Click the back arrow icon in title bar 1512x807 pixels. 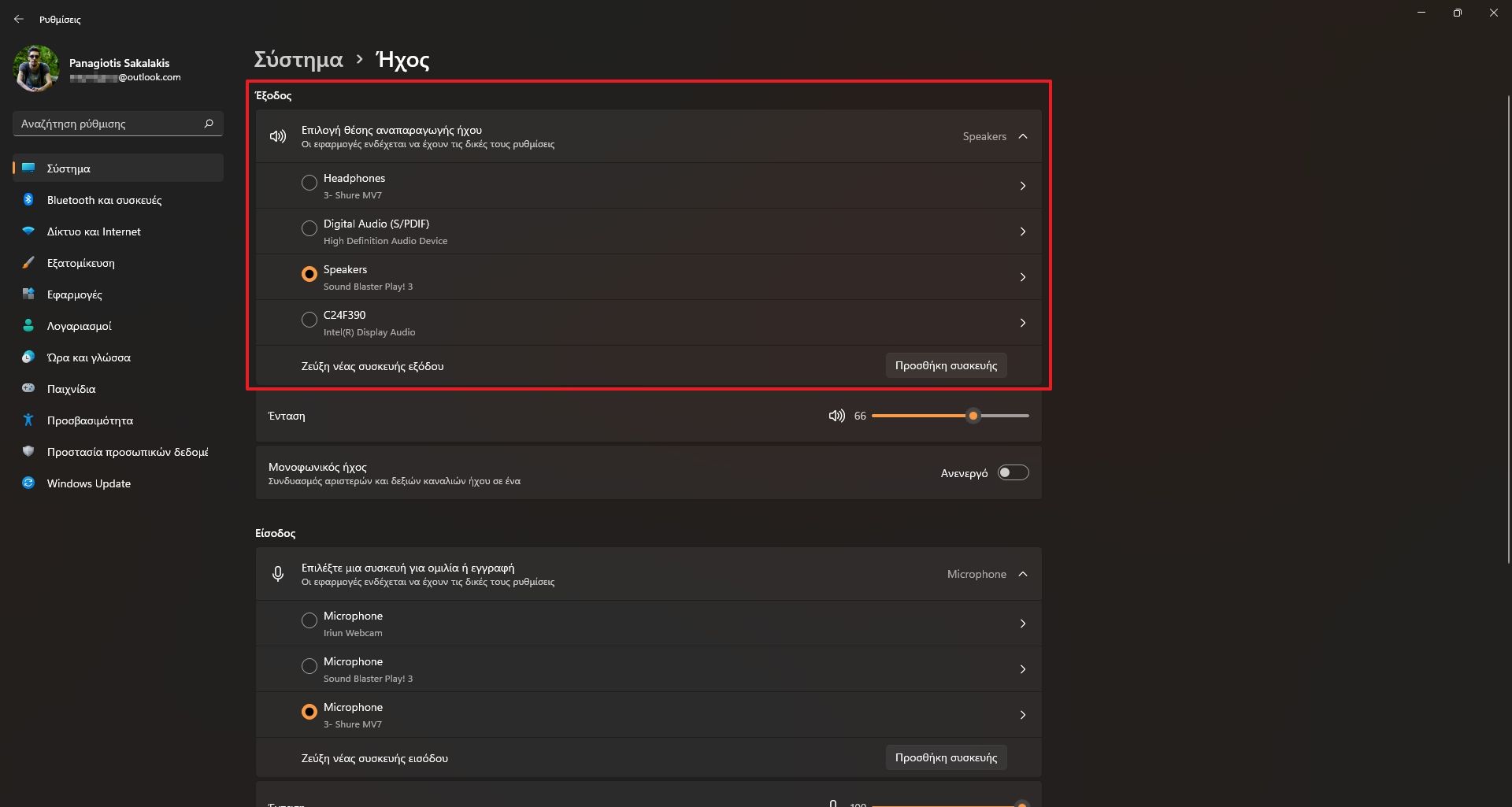tap(19, 19)
